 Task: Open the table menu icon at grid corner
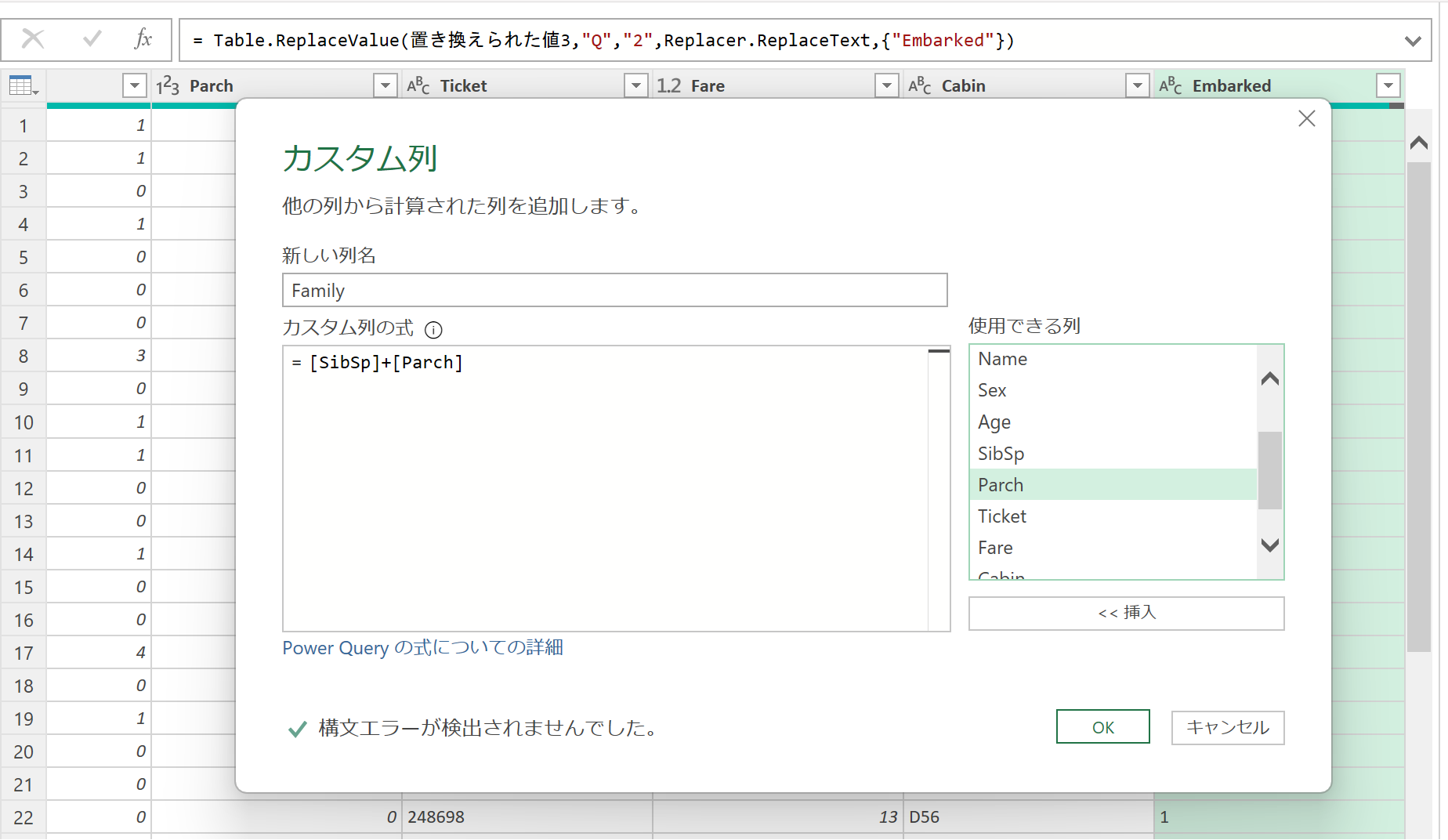(23, 85)
